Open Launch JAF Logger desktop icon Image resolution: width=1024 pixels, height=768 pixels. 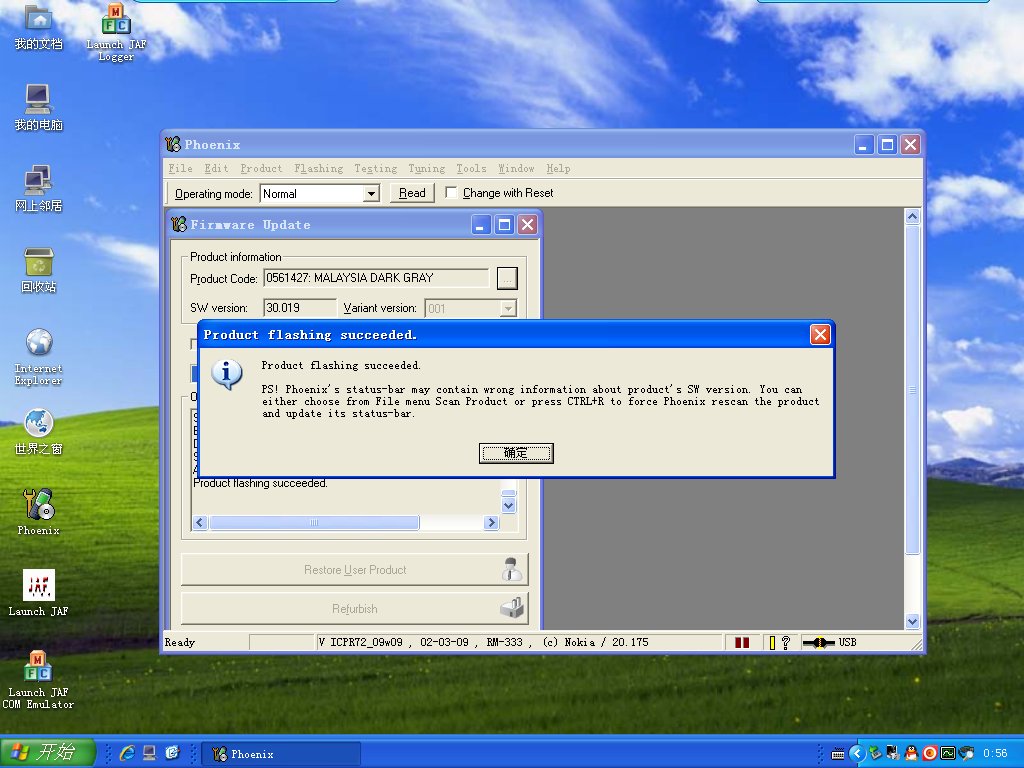click(116, 33)
